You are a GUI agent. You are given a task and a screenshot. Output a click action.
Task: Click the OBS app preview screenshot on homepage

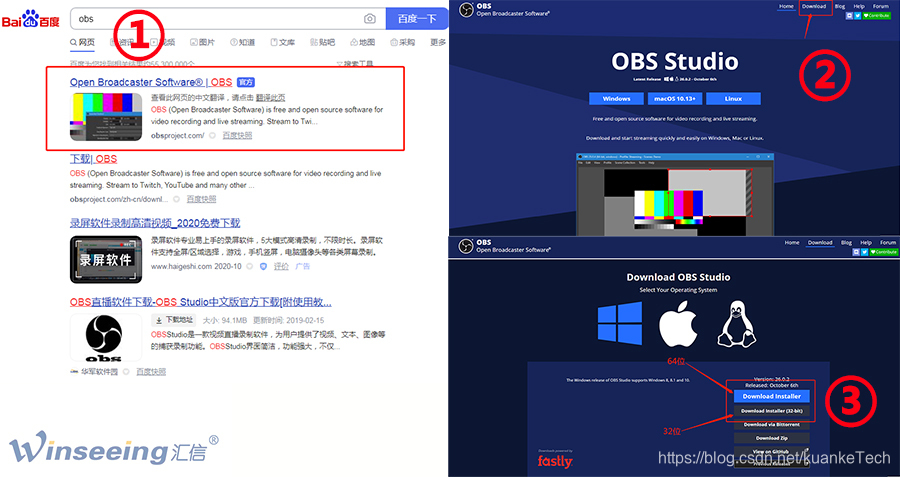click(x=674, y=195)
